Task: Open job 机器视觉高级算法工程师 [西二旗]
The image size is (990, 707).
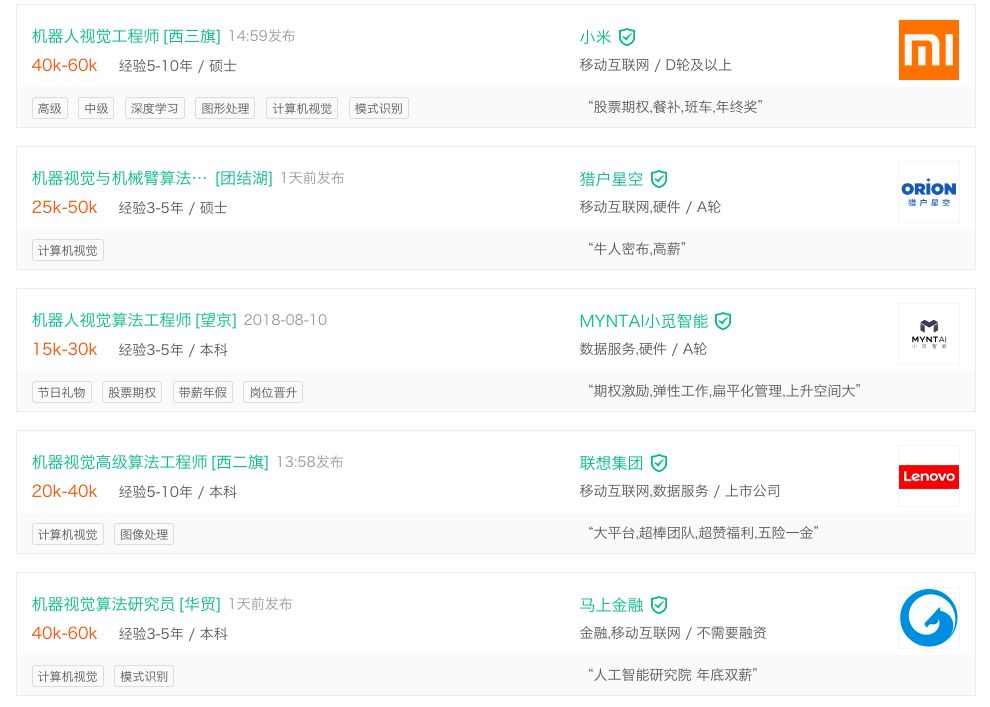Action: (x=150, y=462)
